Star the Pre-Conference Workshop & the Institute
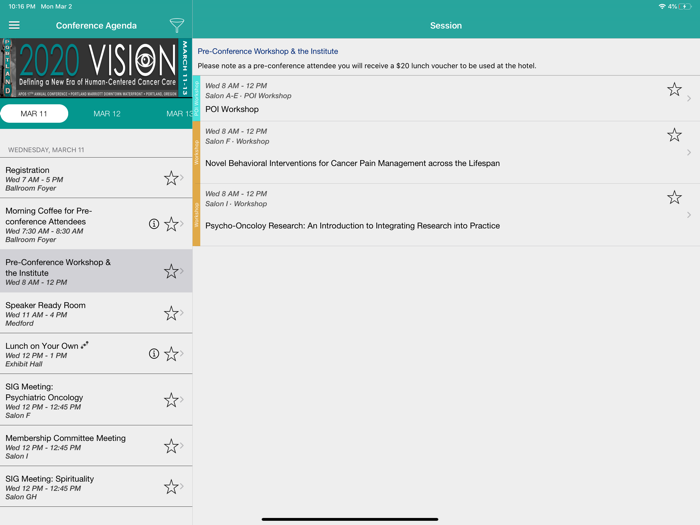Image resolution: width=700 pixels, height=525 pixels. pyautogui.click(x=171, y=271)
